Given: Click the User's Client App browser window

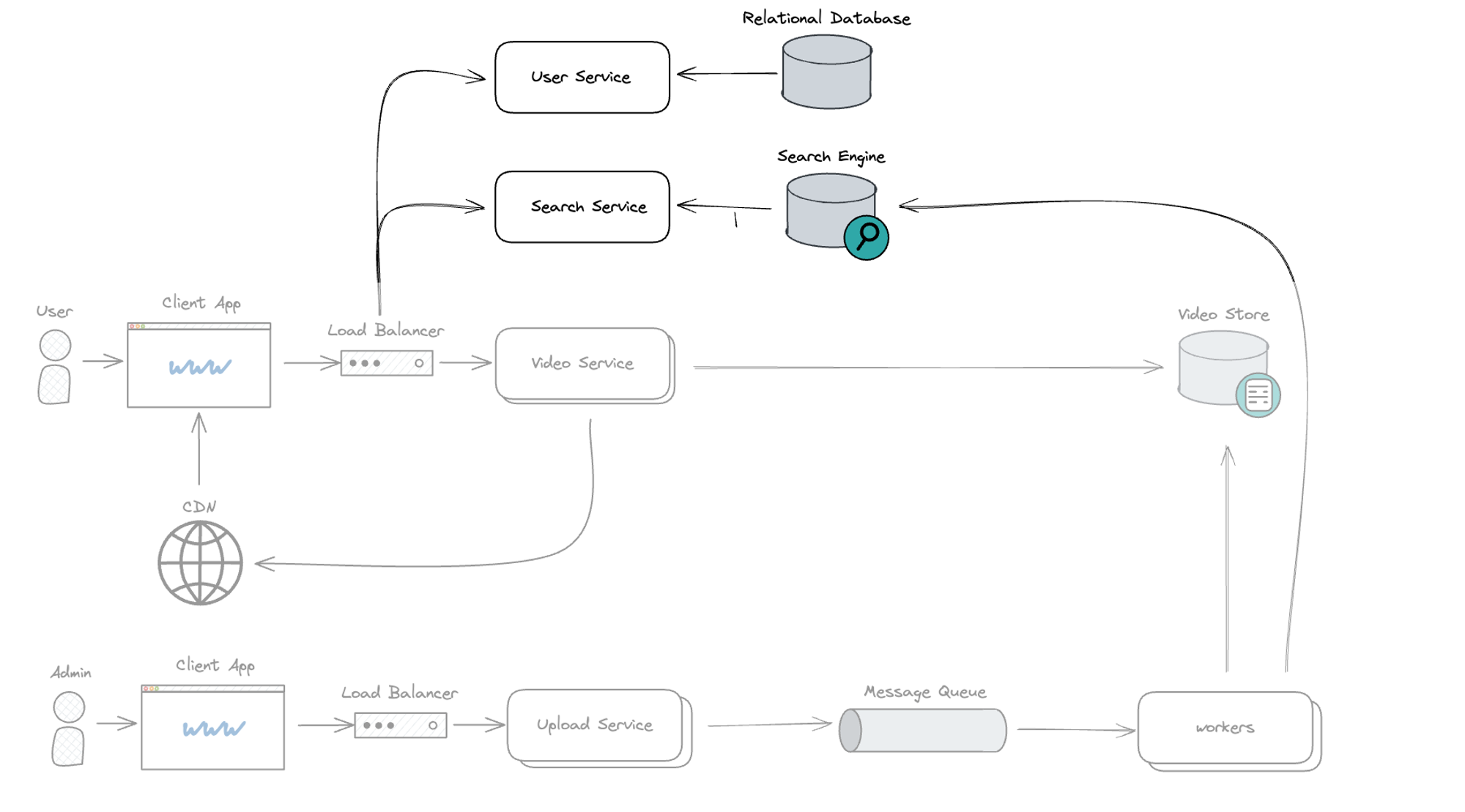Looking at the screenshot, I should point(199,365).
